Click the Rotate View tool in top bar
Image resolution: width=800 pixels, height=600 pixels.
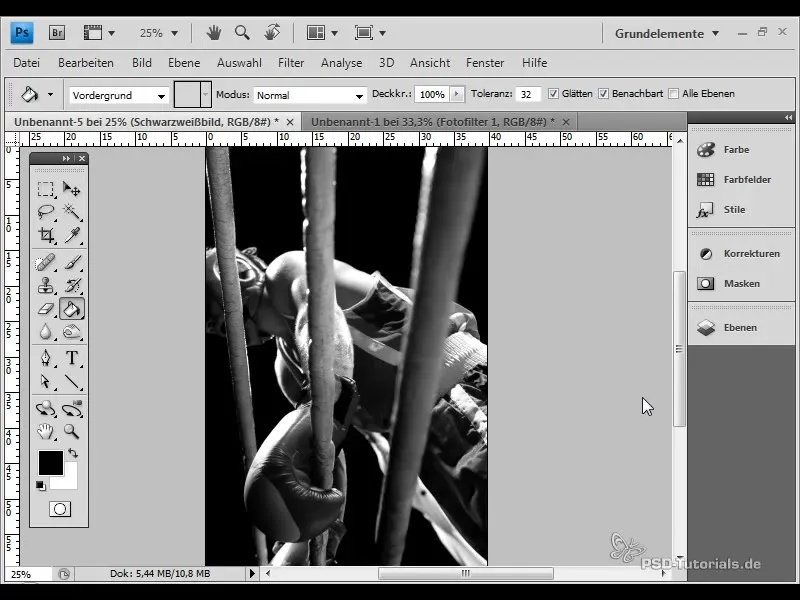coord(272,32)
